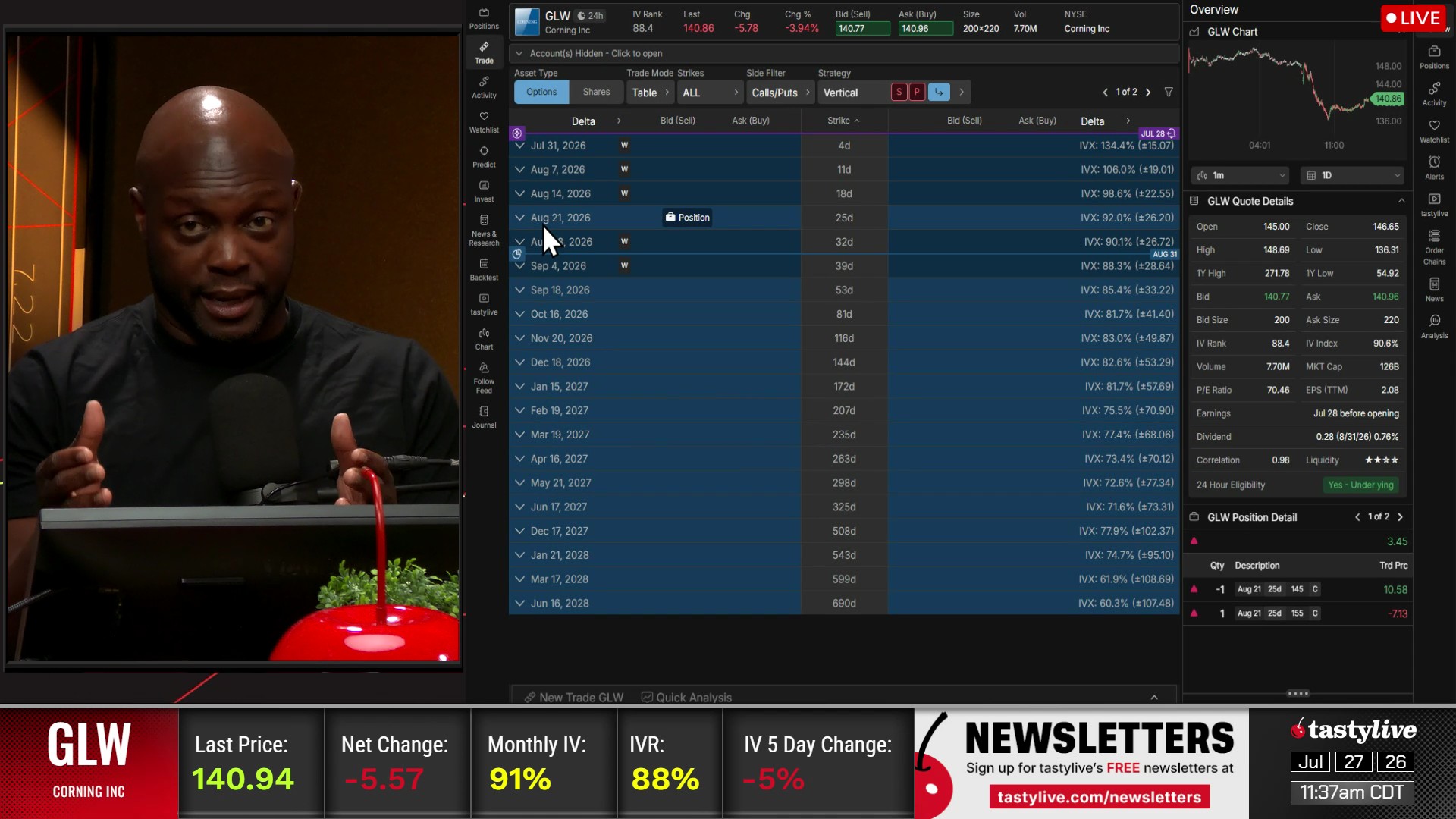Open tastylive in the left sidebar
This screenshot has height=819, width=1456.
point(484,305)
